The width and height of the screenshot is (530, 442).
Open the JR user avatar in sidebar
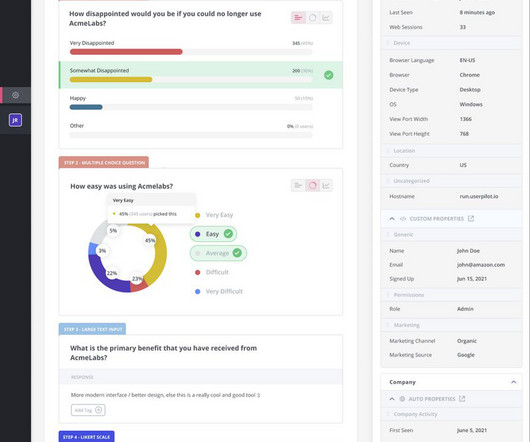tap(16, 120)
